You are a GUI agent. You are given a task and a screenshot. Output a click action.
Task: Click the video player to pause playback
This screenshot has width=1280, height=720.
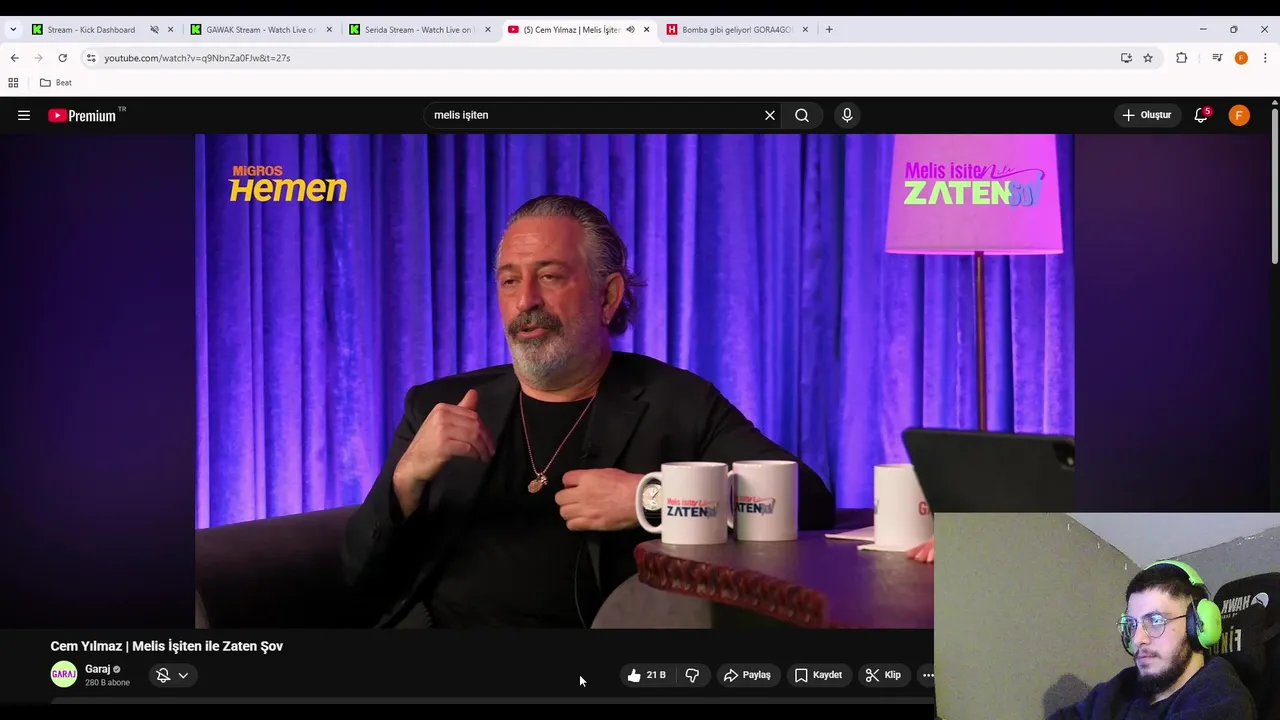coord(634,380)
